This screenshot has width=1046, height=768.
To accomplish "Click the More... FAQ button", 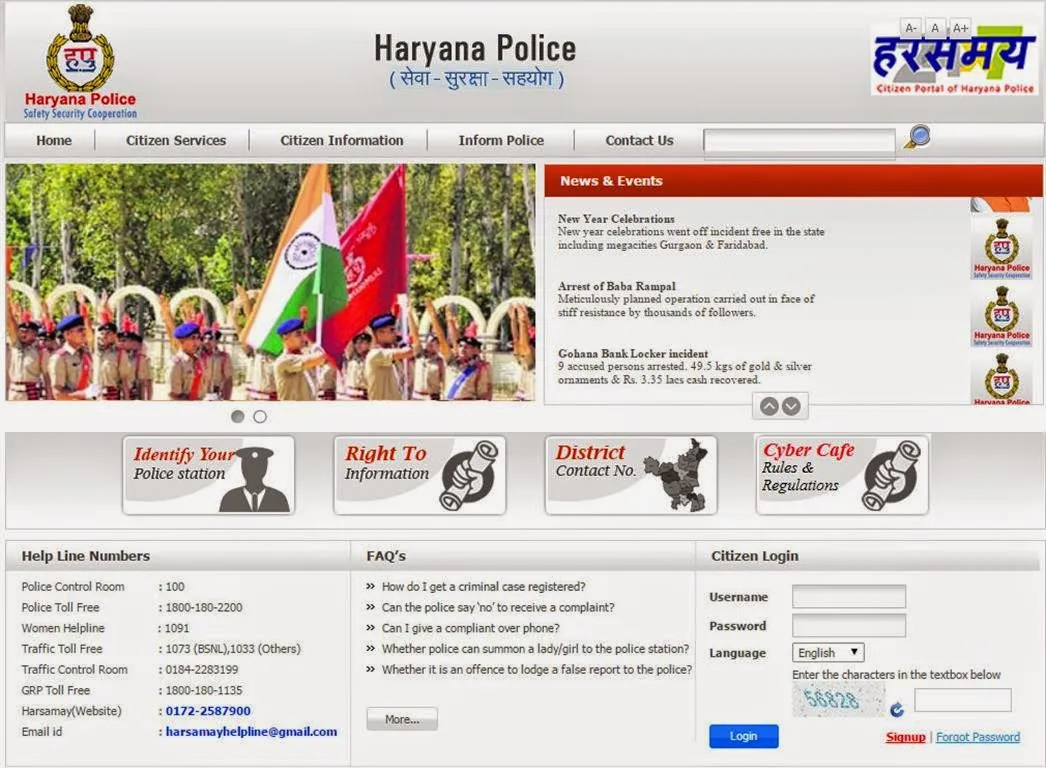I will (402, 719).
